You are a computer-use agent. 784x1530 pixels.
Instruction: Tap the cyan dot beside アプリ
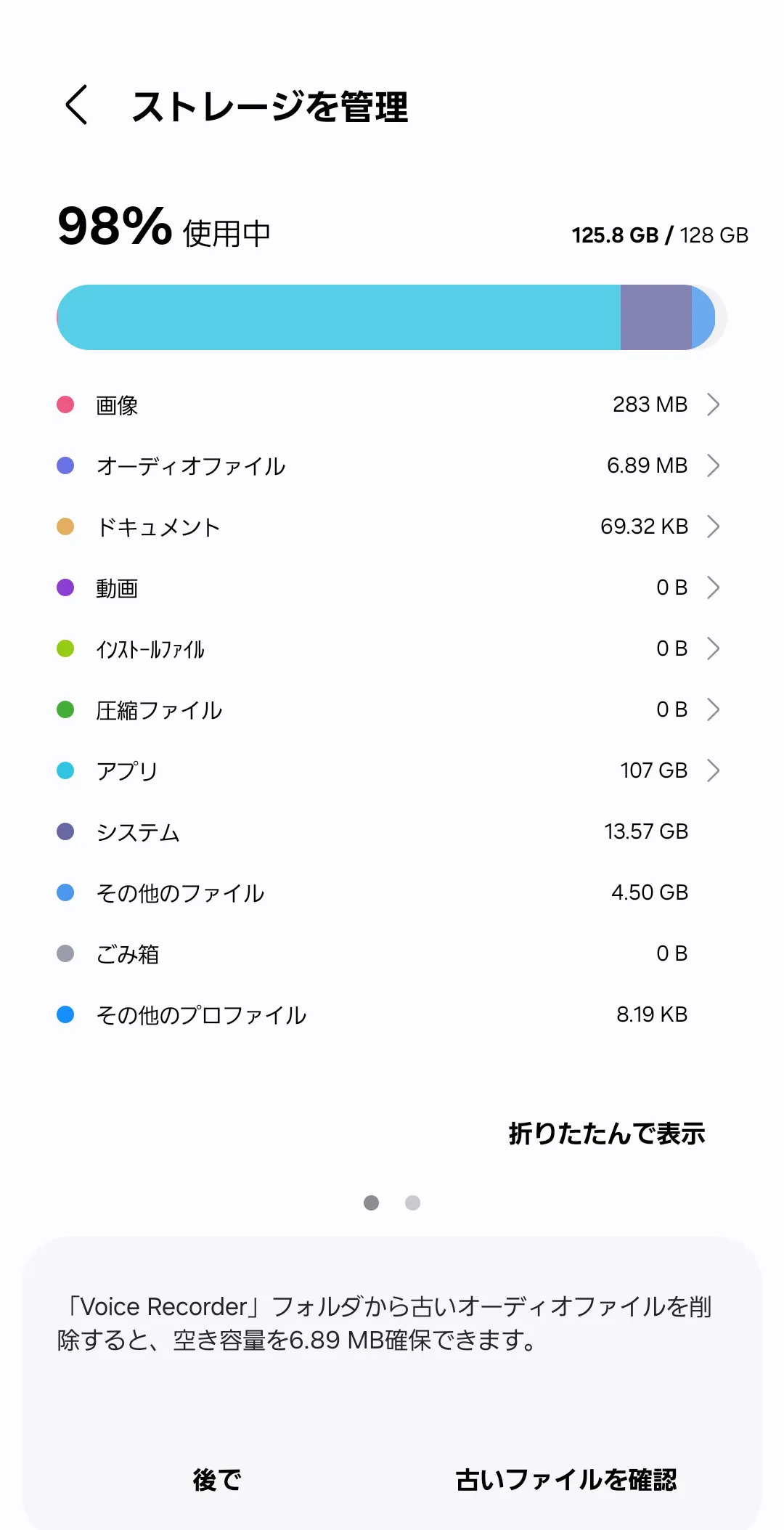tap(65, 770)
